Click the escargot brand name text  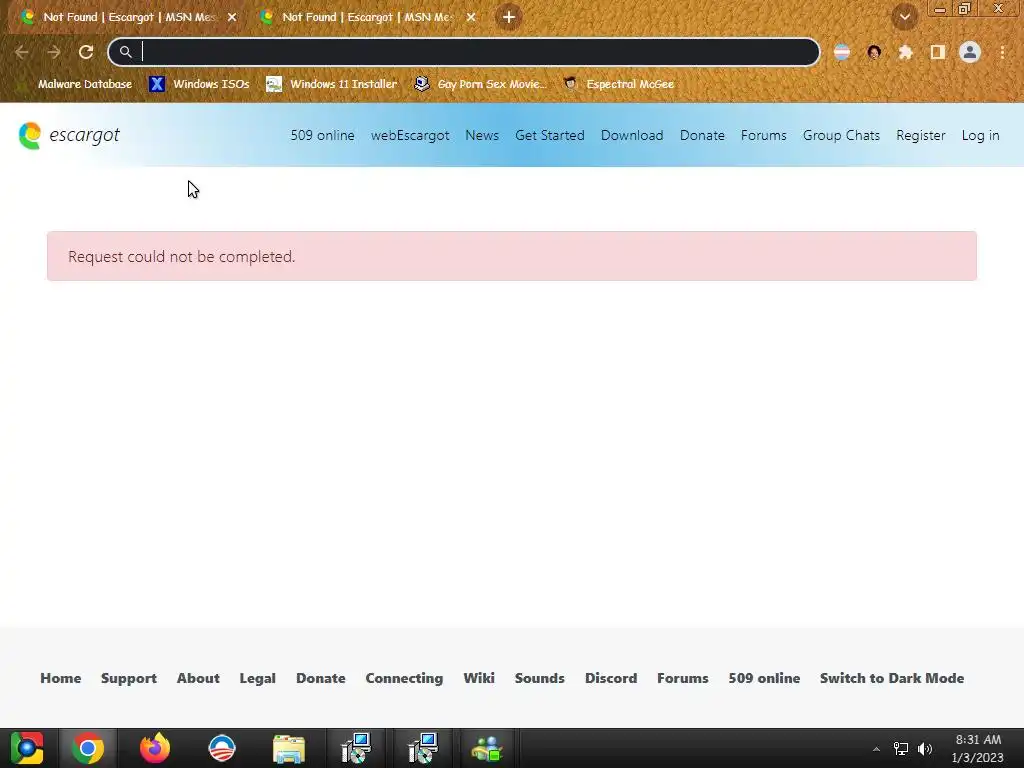84,135
